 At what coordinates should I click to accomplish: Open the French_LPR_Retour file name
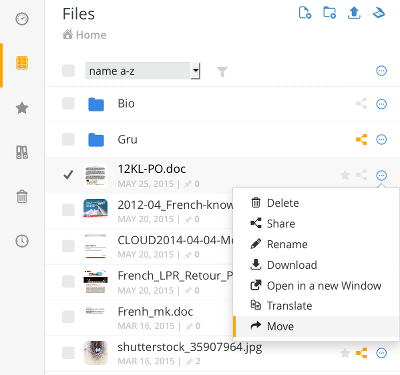click(175, 276)
